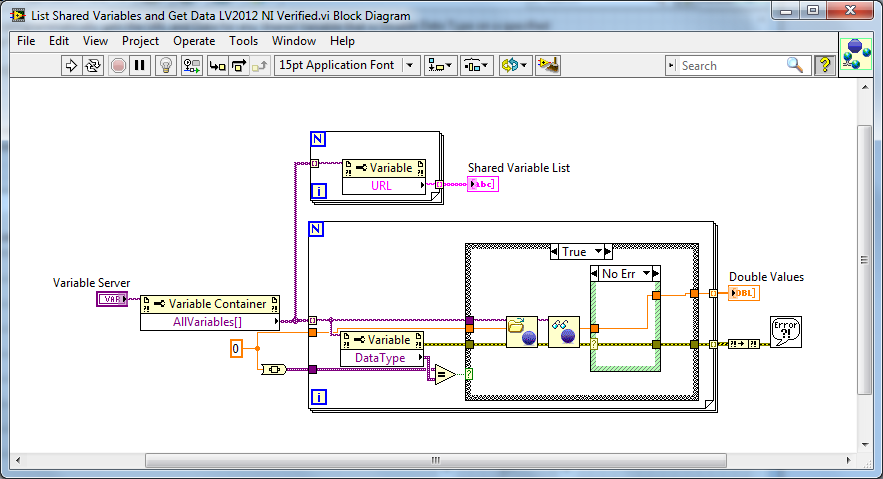This screenshot has width=883, height=479.
Task: Click the Step Out button
Action: click(x=260, y=65)
